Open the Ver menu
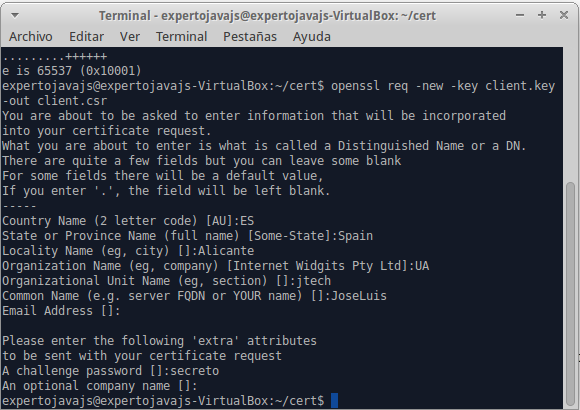This screenshot has width=580, height=410. (x=130, y=37)
